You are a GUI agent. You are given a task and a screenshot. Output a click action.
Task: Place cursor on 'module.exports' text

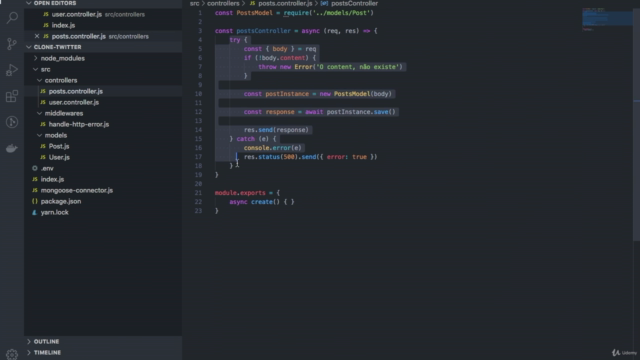pyautogui.click(x=240, y=193)
